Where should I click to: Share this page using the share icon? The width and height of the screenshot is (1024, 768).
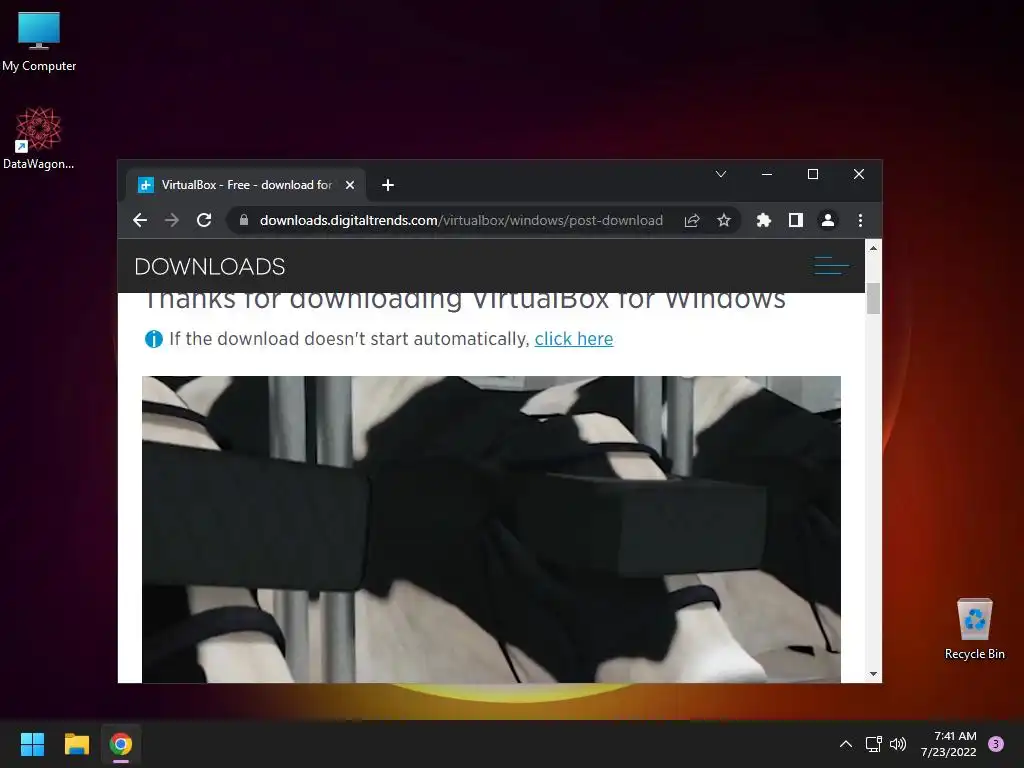(x=692, y=220)
